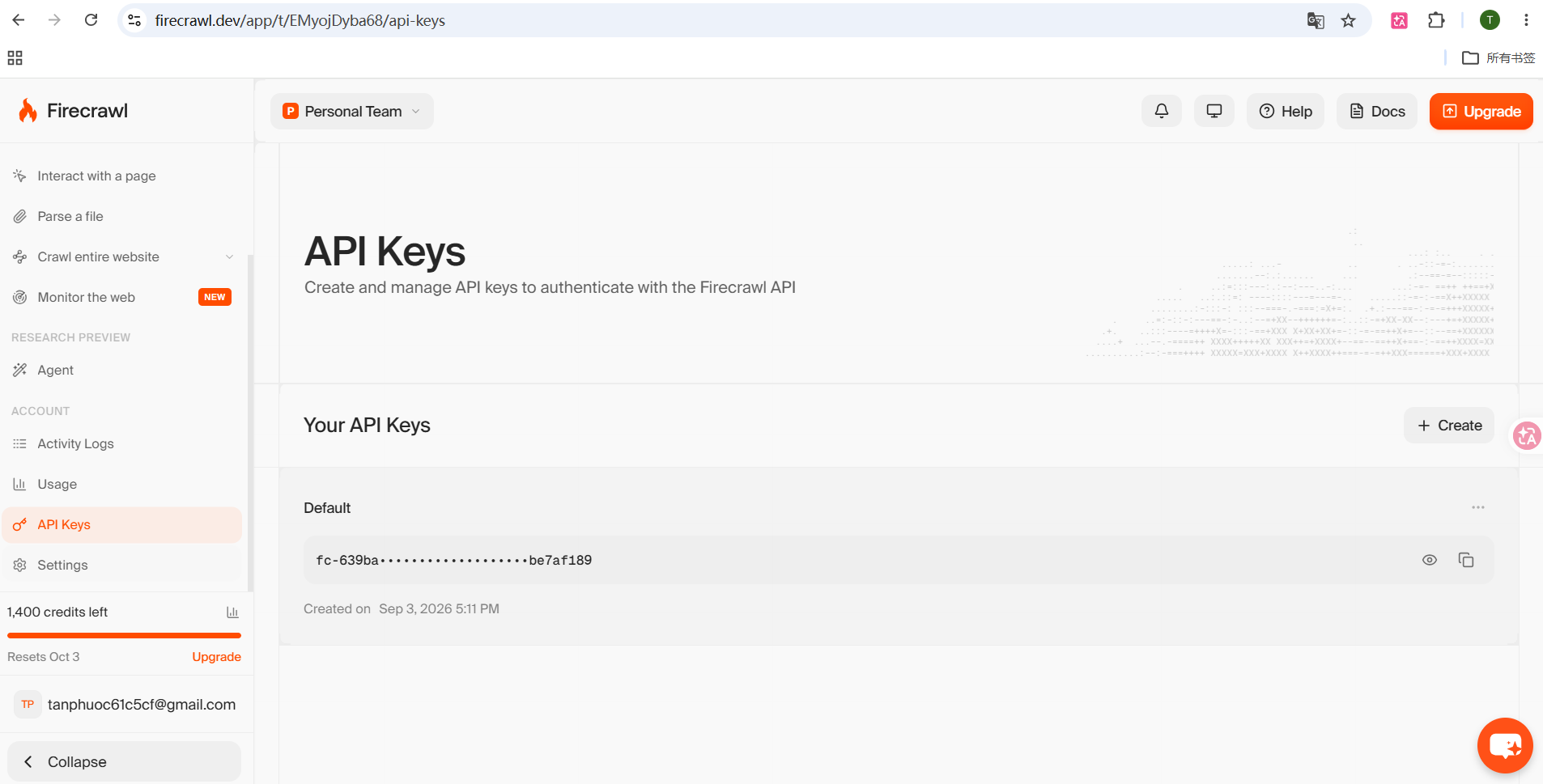Viewport: 1543px width, 784px height.
Task: Click the 1,400 credits left text
Action: (57, 612)
